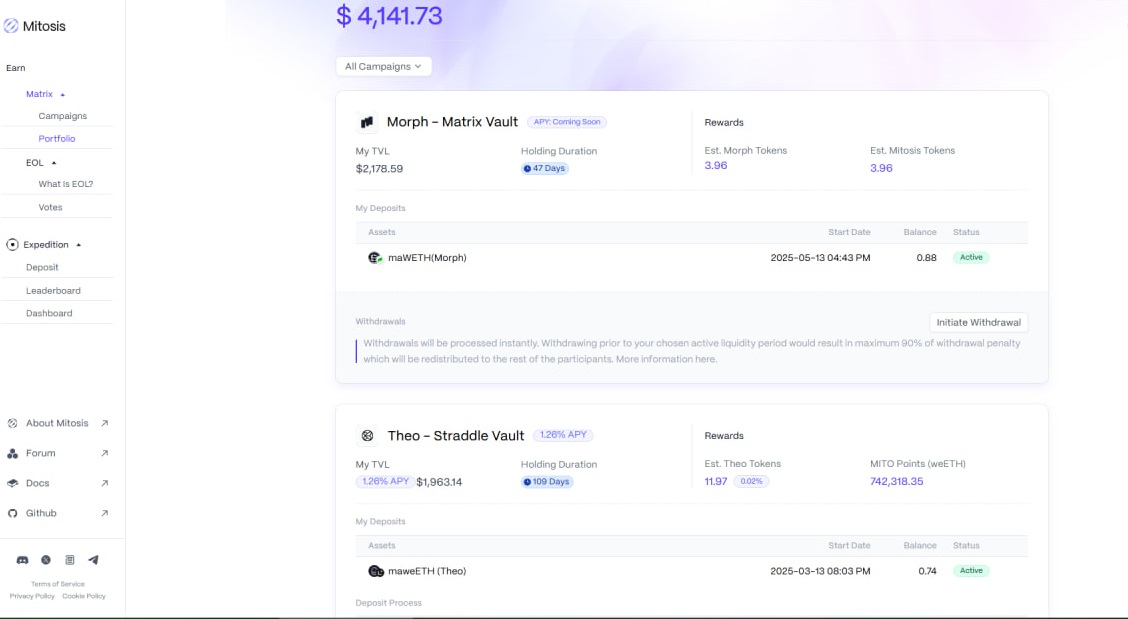Click the maWETH(Morph) asset name

point(427,258)
